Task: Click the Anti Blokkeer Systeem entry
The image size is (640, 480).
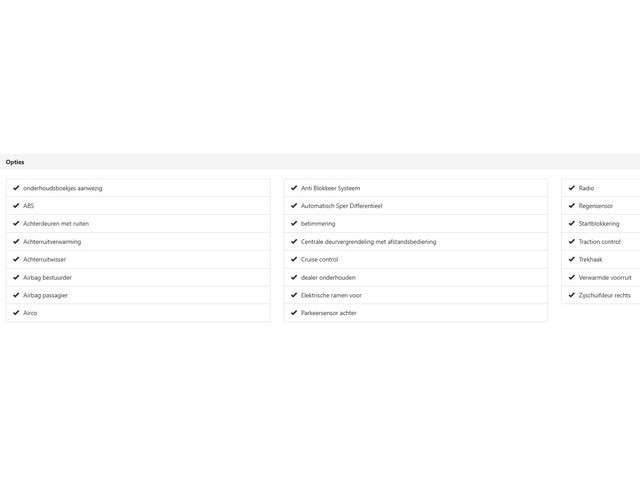Action: (x=416, y=188)
